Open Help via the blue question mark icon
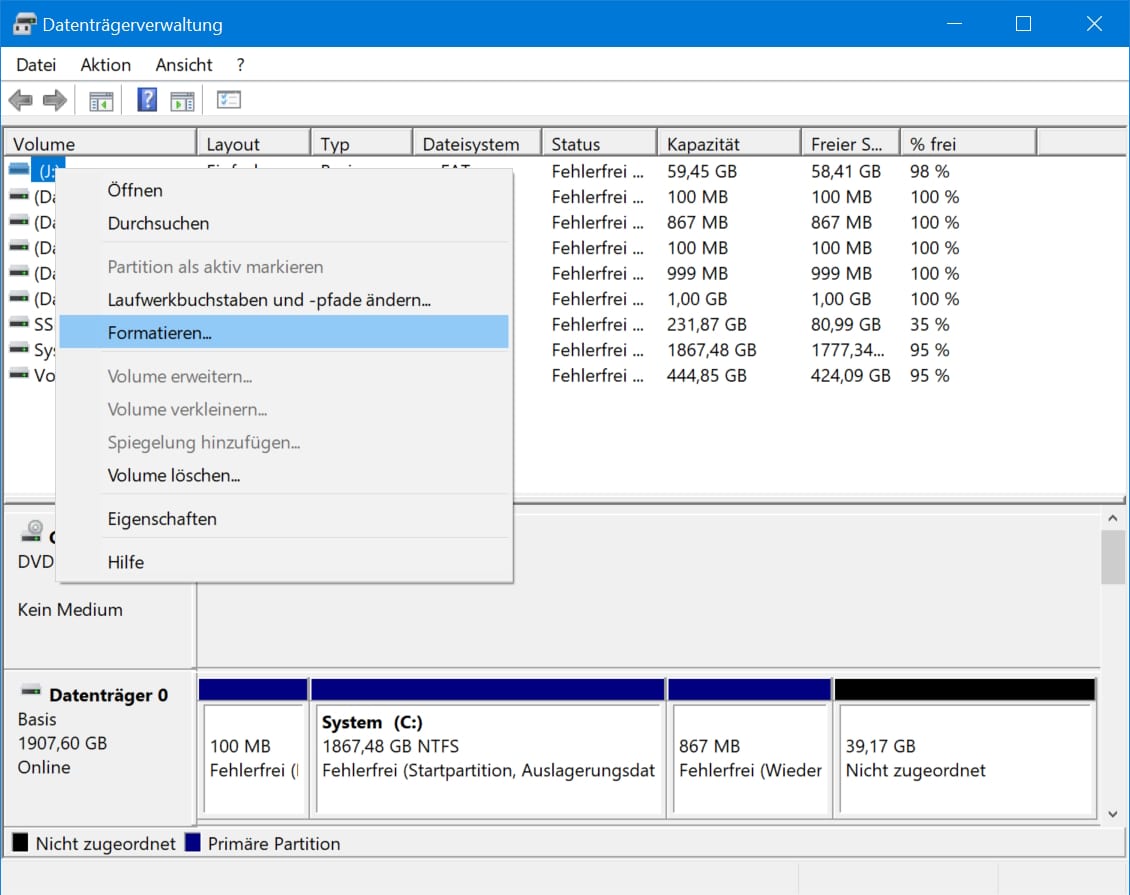1130x895 pixels. [147, 99]
